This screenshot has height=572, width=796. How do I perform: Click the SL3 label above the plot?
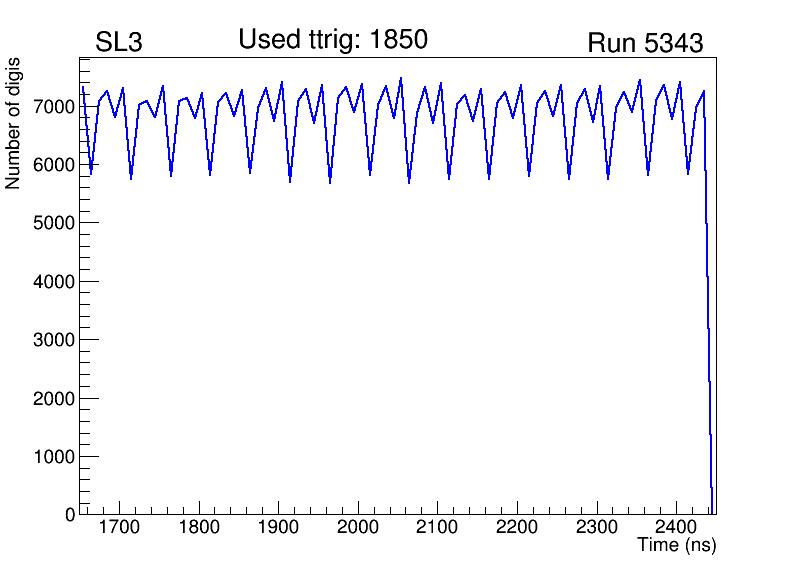(119, 43)
